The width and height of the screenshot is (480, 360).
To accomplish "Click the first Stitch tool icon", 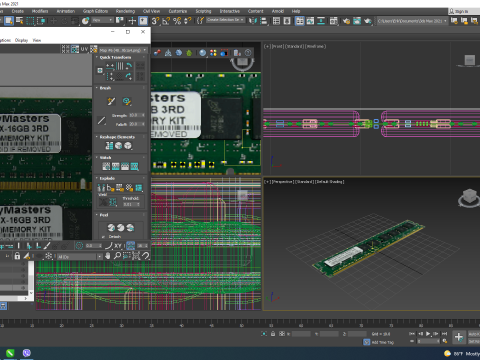I will pos(106,166).
